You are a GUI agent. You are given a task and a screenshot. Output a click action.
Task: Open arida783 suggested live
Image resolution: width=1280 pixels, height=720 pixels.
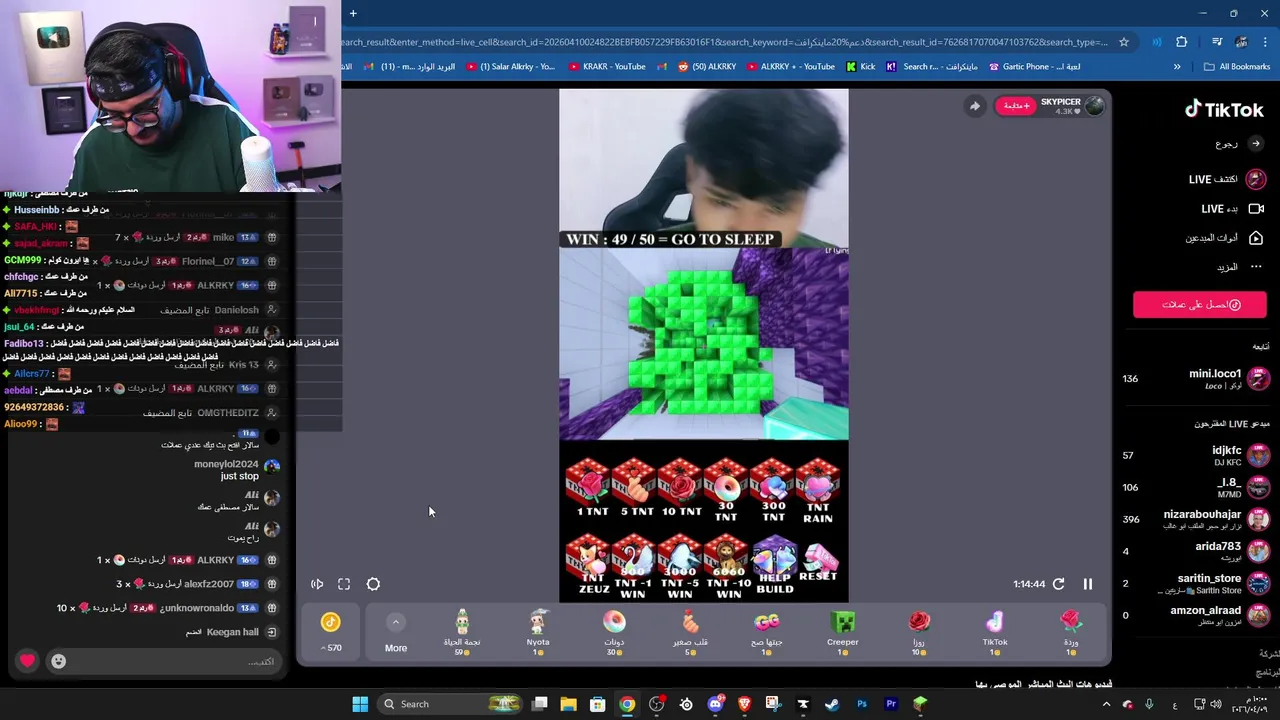point(1196,551)
